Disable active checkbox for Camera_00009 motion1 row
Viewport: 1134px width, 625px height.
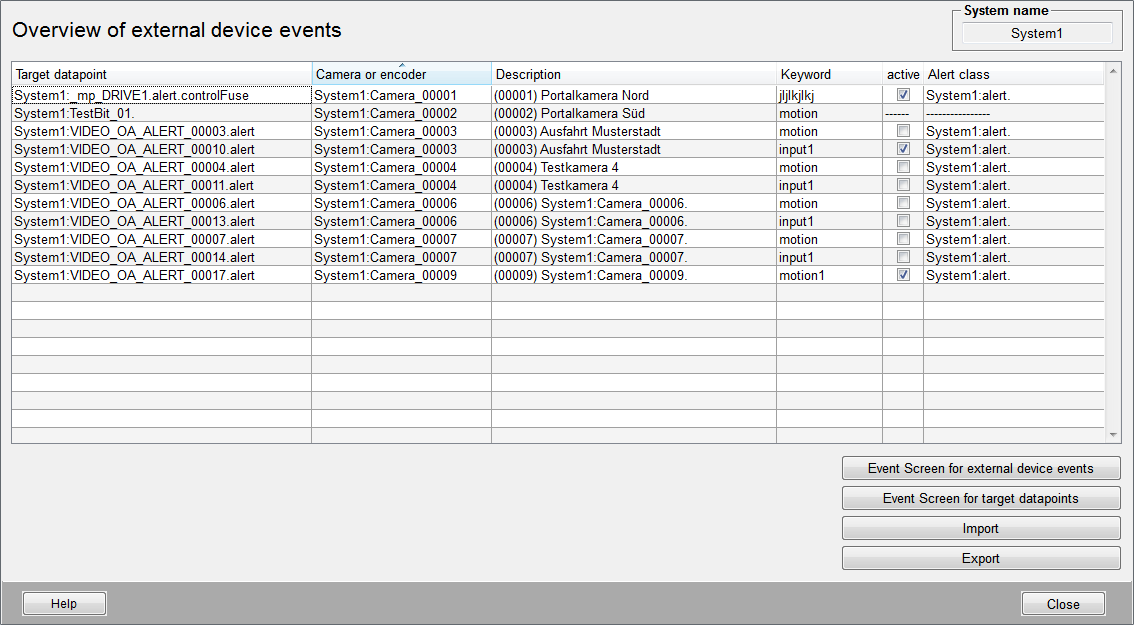[x=903, y=275]
